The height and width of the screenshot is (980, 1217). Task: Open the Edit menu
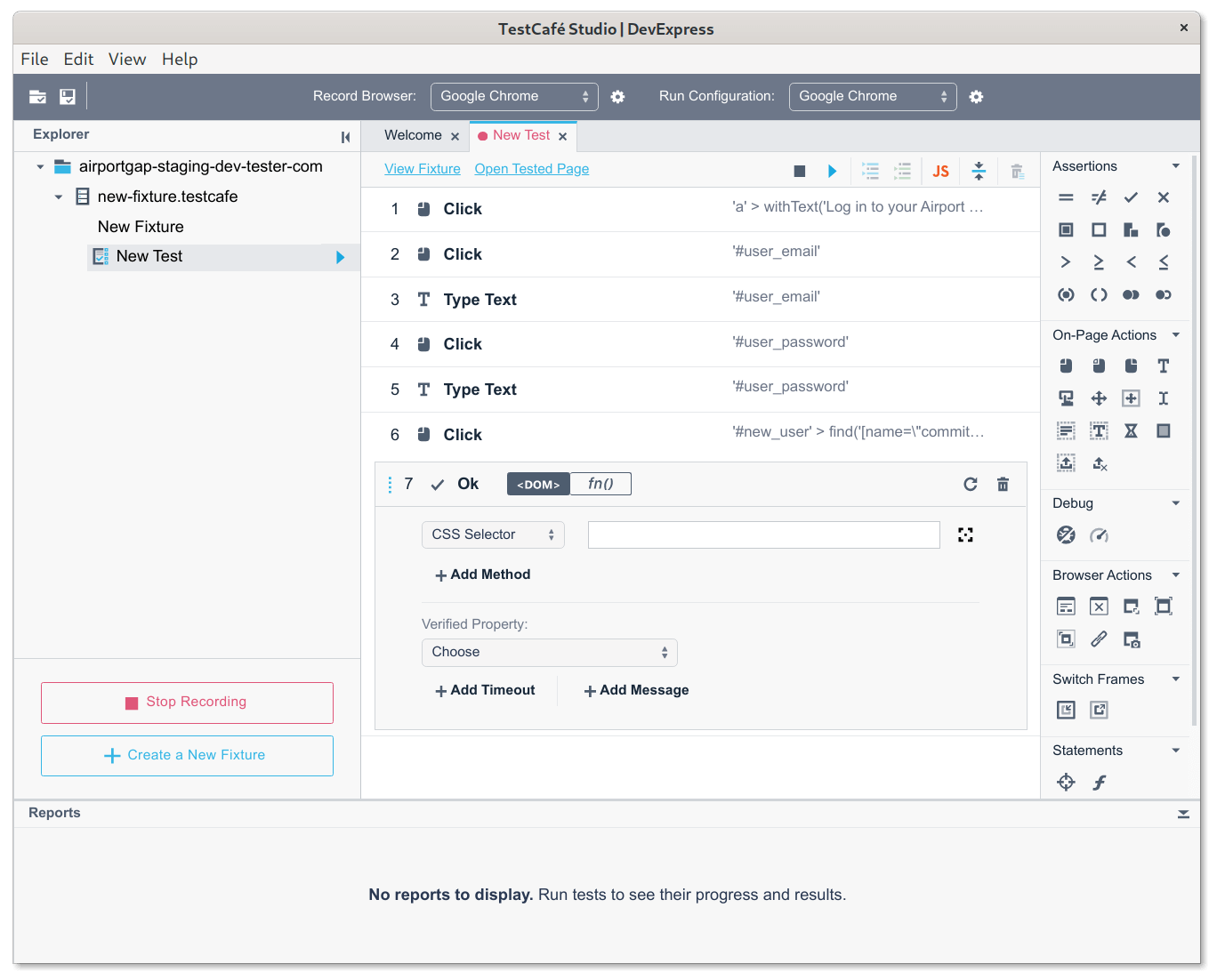[78, 60]
